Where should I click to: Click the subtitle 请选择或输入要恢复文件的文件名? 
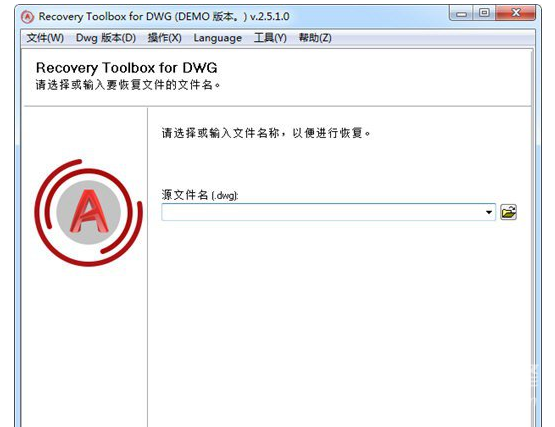click(128, 85)
